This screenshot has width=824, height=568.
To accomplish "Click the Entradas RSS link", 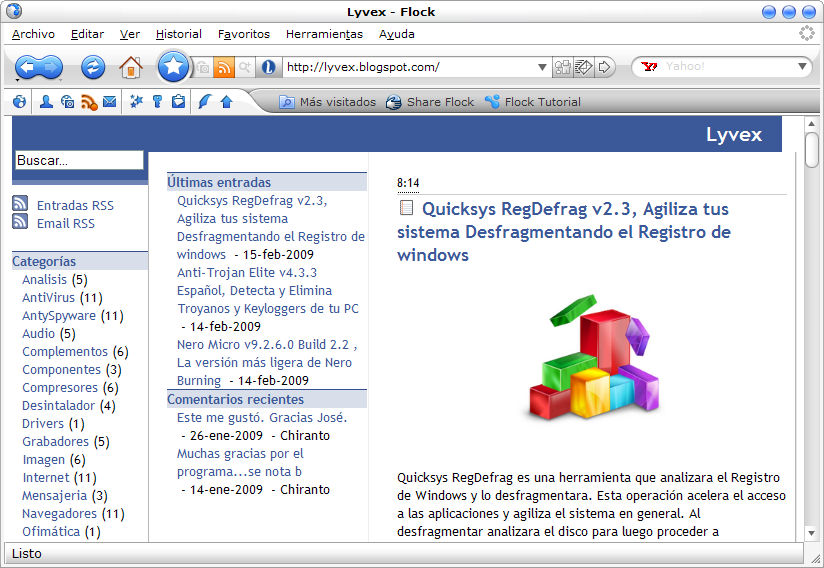I will click(x=75, y=205).
